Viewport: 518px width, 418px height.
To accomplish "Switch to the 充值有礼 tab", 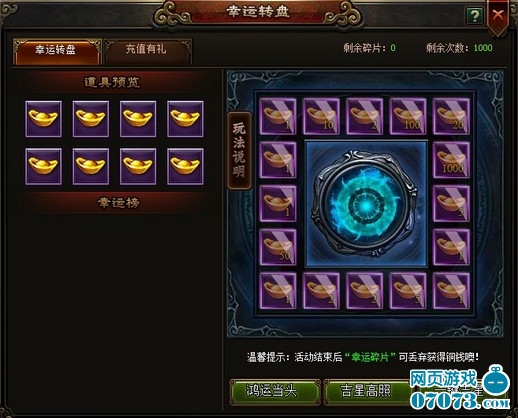I will click(148, 51).
